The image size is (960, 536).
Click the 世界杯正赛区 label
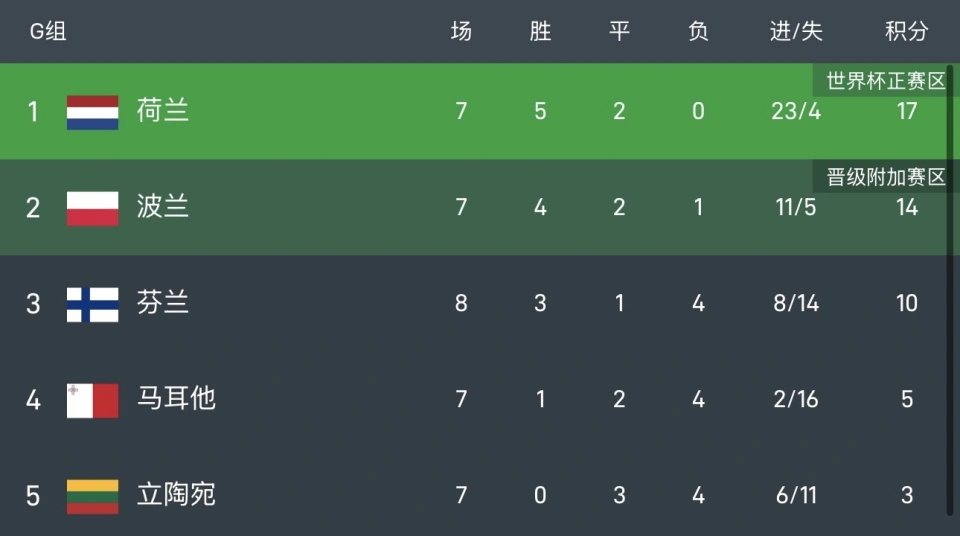pyautogui.click(x=885, y=81)
